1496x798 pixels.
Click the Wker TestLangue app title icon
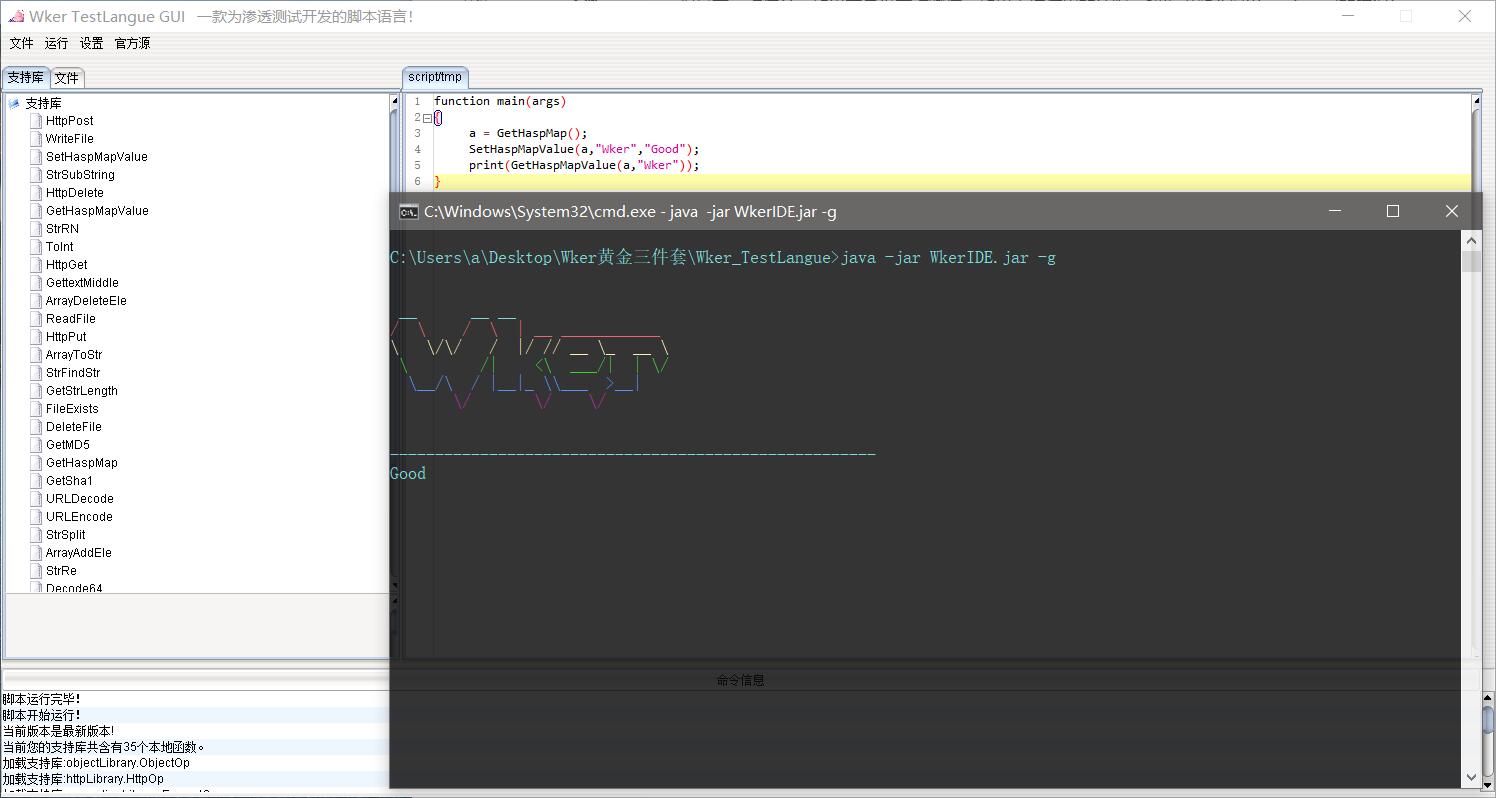tap(16, 16)
